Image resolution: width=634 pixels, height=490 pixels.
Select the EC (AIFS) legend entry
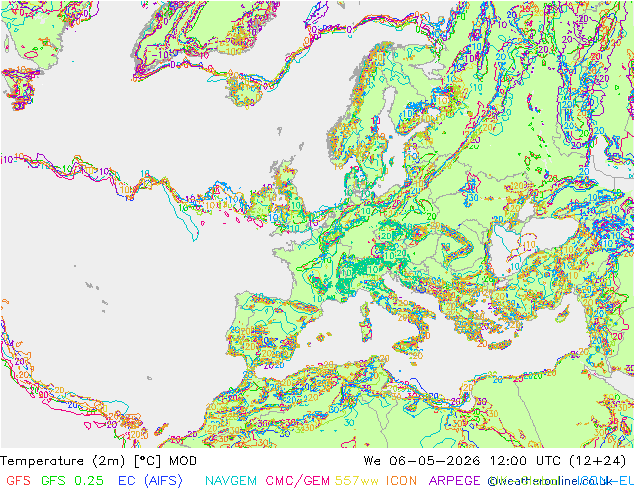(x=150, y=480)
